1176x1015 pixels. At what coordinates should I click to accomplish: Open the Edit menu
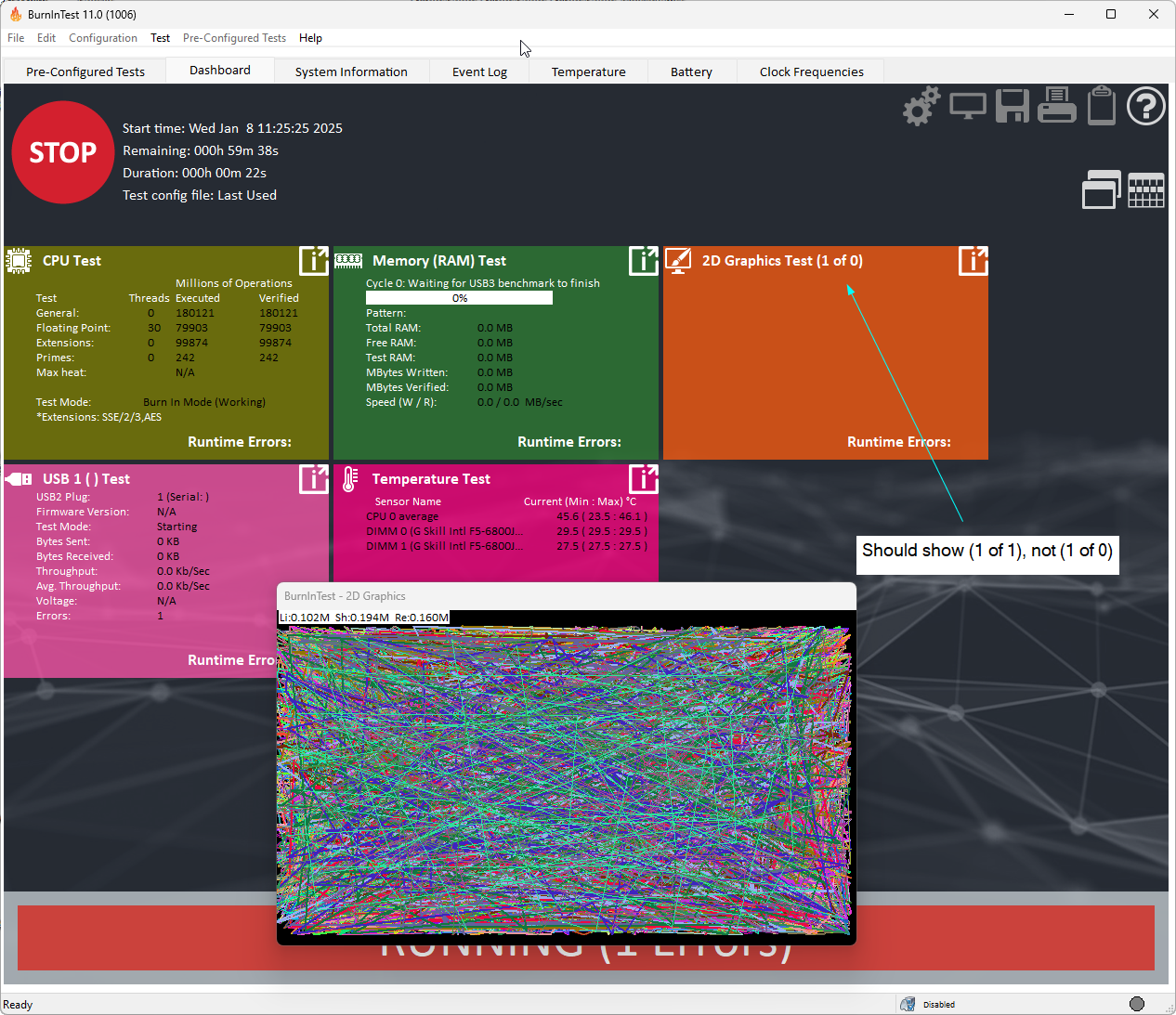click(x=46, y=38)
